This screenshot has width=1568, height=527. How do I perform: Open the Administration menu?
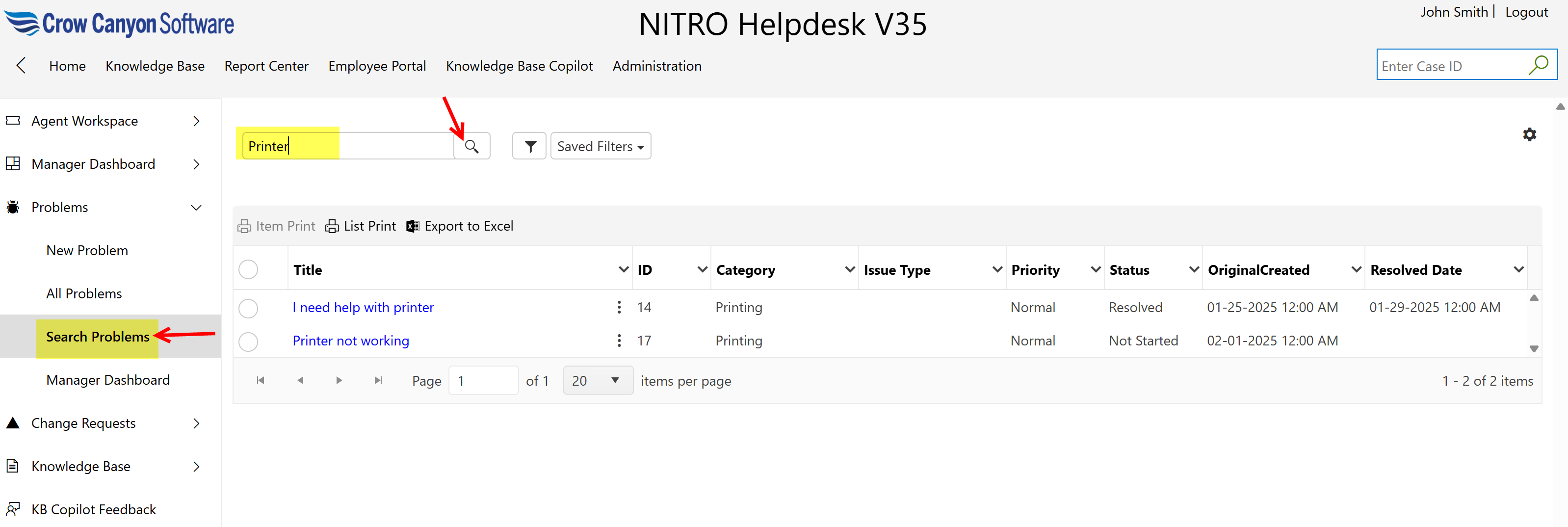[656, 66]
